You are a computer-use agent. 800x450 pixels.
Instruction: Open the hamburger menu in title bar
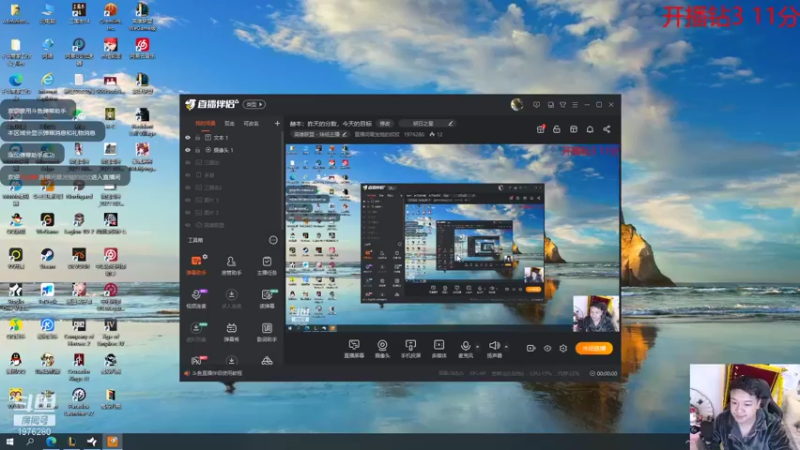coord(575,105)
